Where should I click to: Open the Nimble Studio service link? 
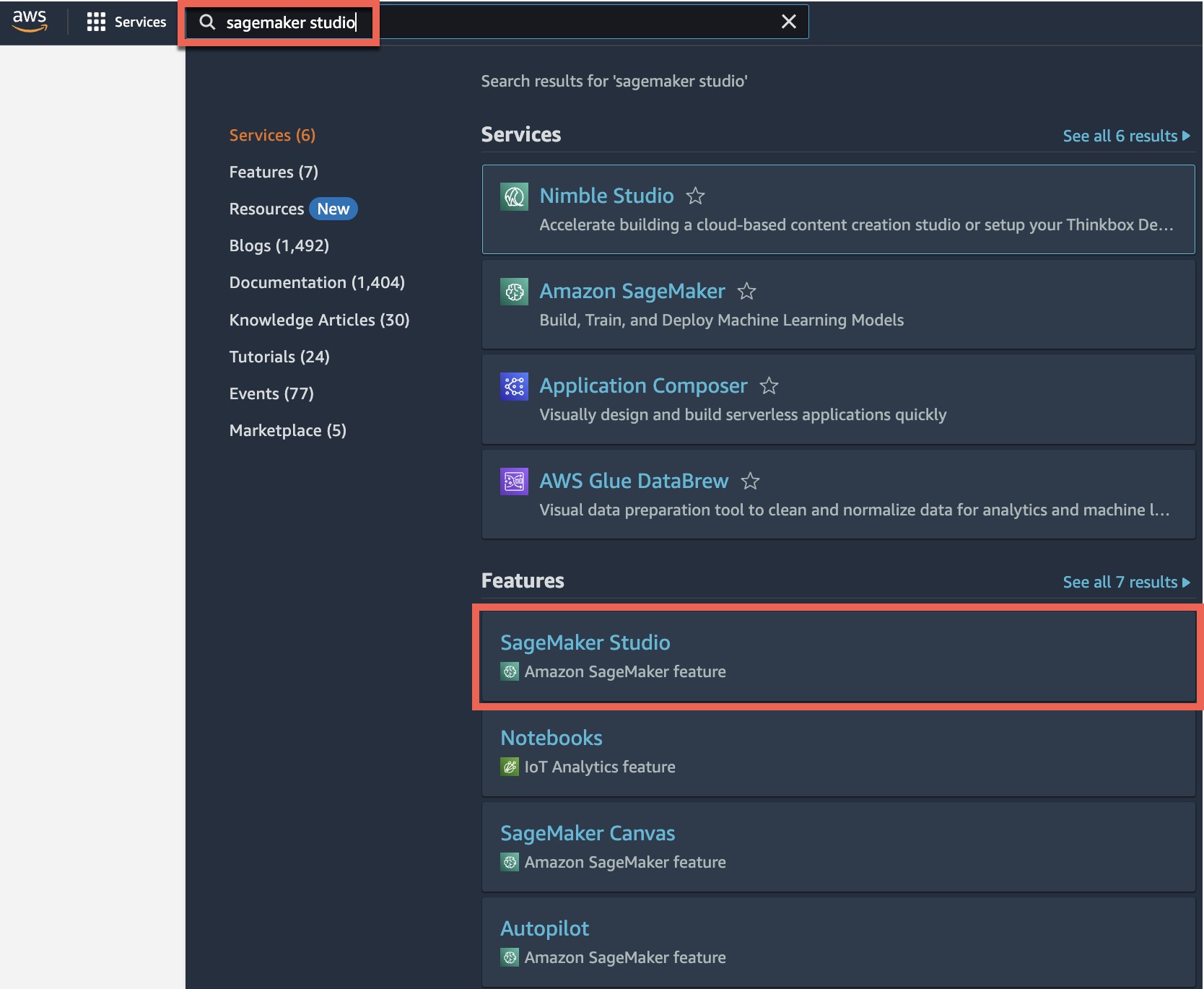pyautogui.click(x=606, y=196)
